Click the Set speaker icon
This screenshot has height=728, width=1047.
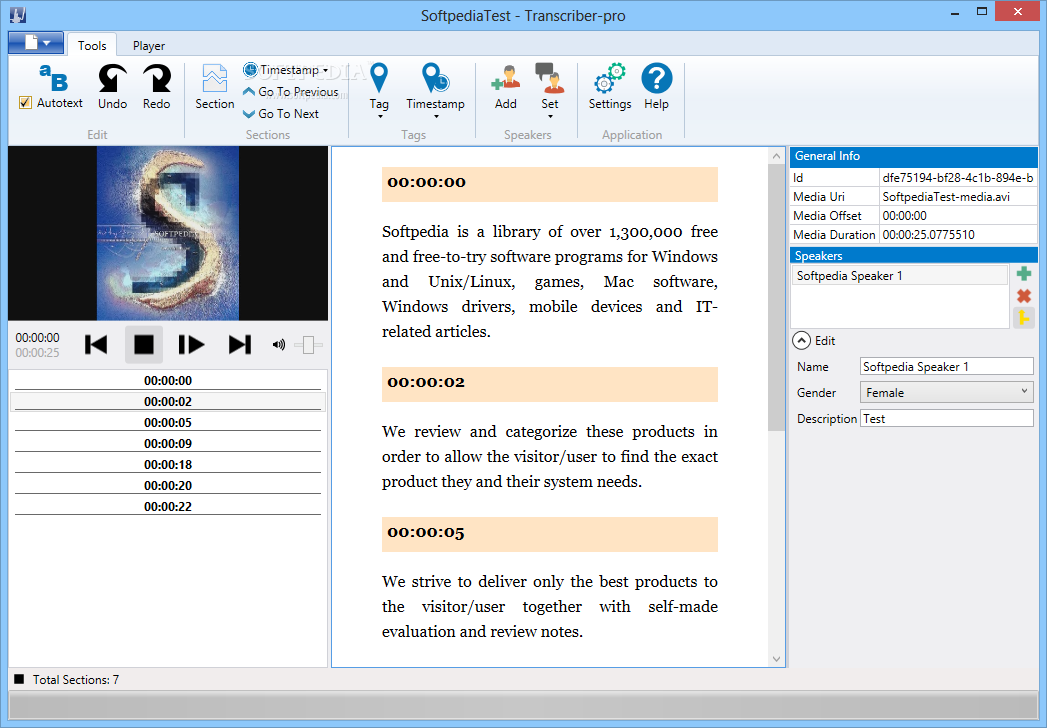click(550, 78)
